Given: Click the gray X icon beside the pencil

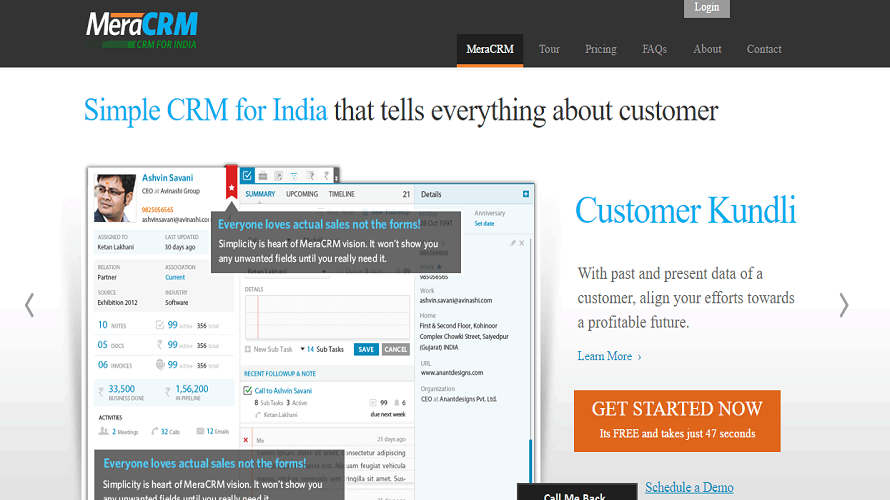Looking at the screenshot, I should click(x=522, y=243).
